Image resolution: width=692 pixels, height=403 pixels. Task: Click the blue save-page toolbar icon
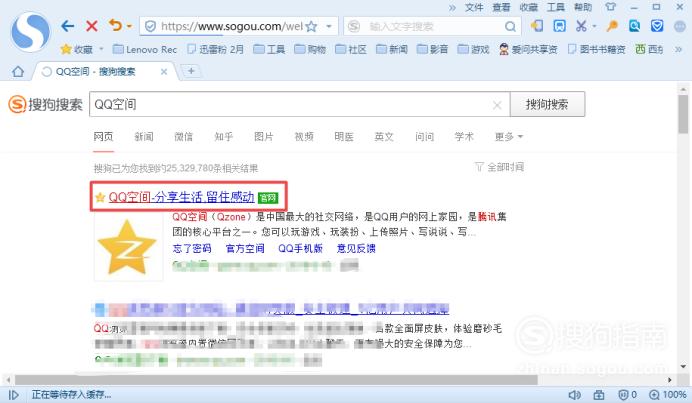[559, 26]
